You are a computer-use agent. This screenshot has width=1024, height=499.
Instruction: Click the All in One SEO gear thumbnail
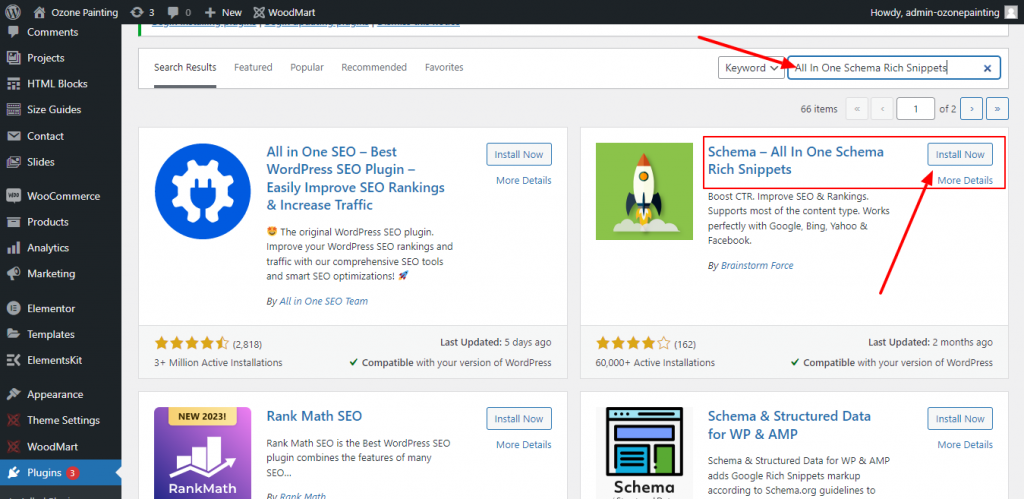tap(202, 191)
